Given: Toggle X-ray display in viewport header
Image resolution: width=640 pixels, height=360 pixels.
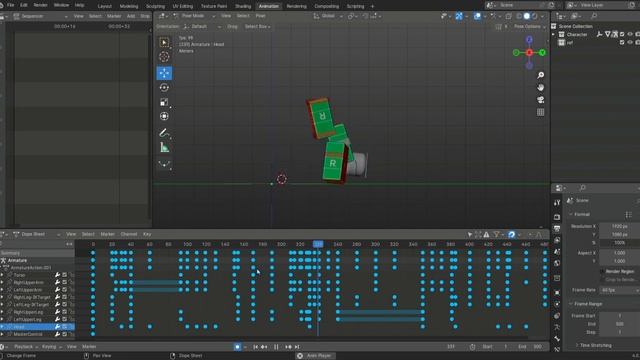Looking at the screenshot, I should (509, 16).
